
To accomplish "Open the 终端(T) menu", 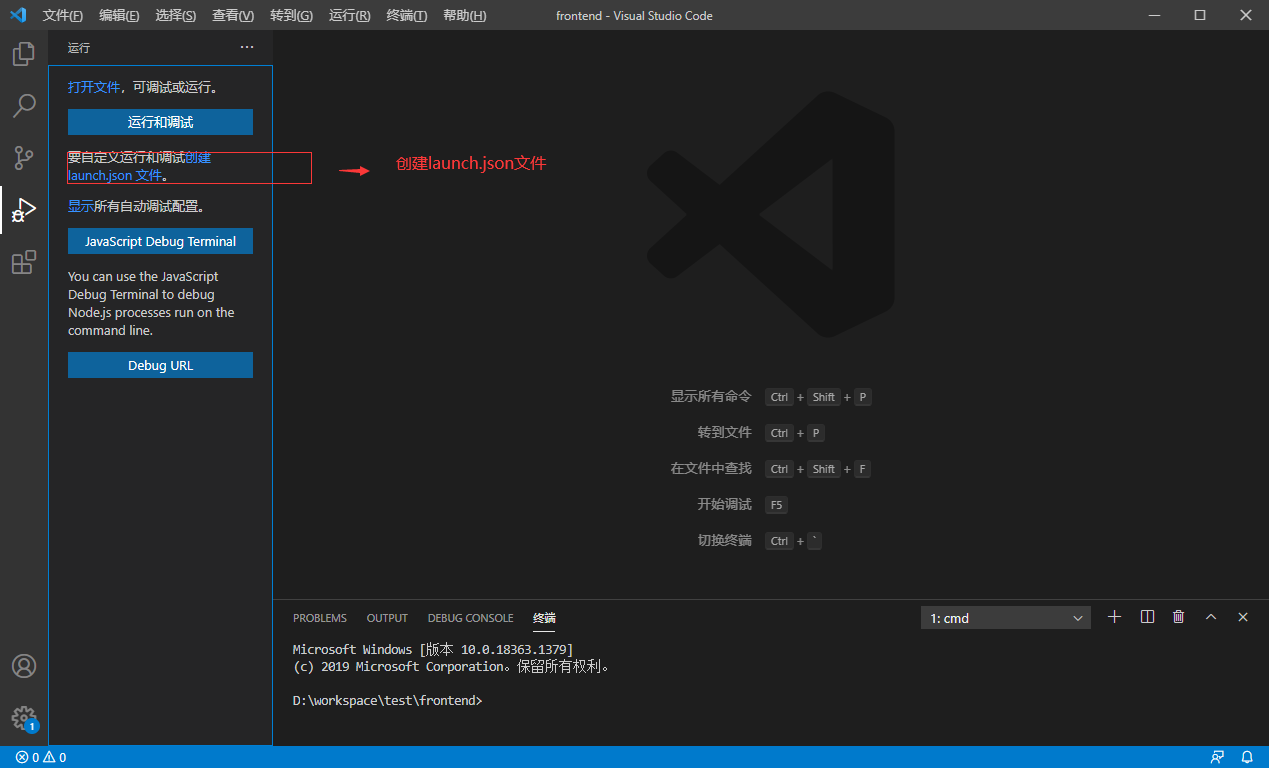I will tap(406, 16).
